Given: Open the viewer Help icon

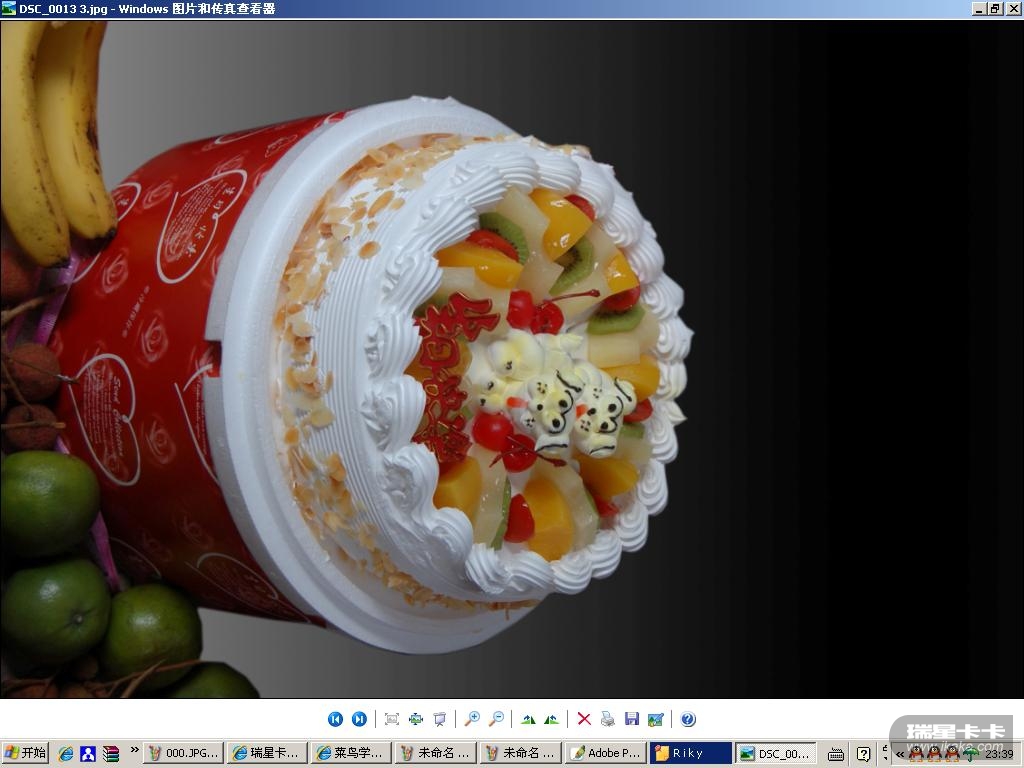Looking at the screenshot, I should coord(688,719).
